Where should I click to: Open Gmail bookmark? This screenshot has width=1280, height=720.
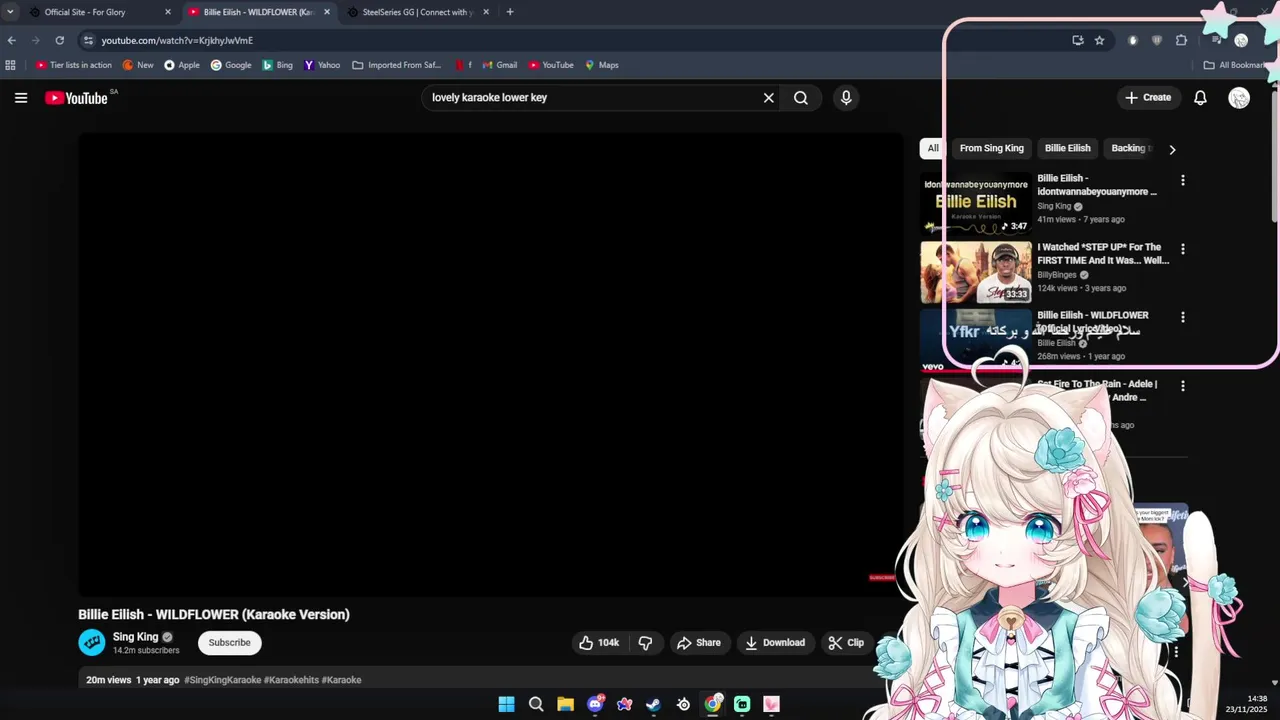(x=500, y=65)
